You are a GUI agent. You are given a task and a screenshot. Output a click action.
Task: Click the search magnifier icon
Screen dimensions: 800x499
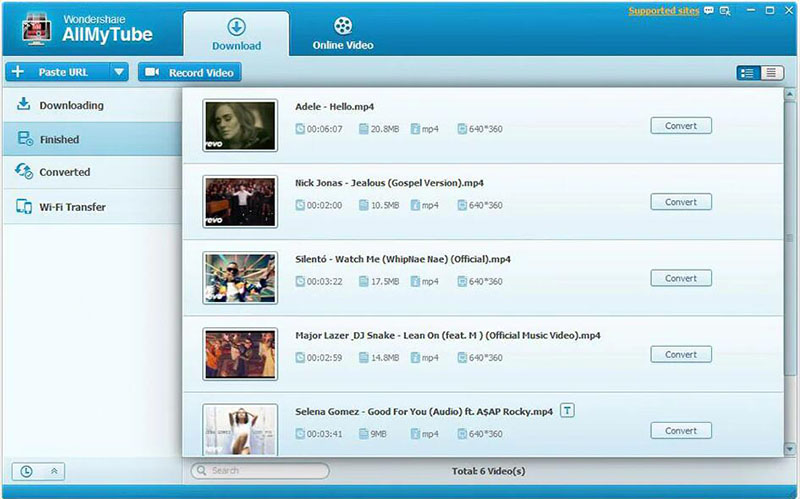point(202,470)
